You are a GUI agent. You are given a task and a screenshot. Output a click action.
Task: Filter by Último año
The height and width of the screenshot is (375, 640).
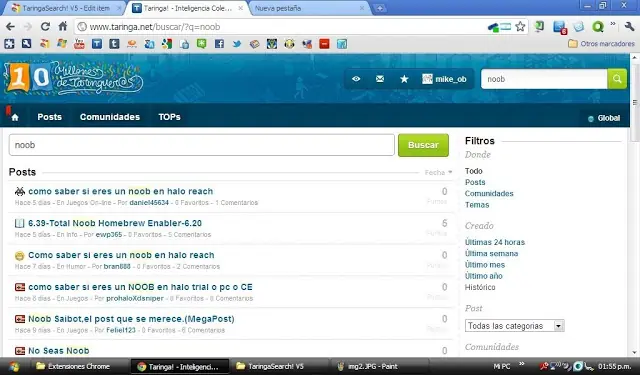pyautogui.click(x=484, y=276)
